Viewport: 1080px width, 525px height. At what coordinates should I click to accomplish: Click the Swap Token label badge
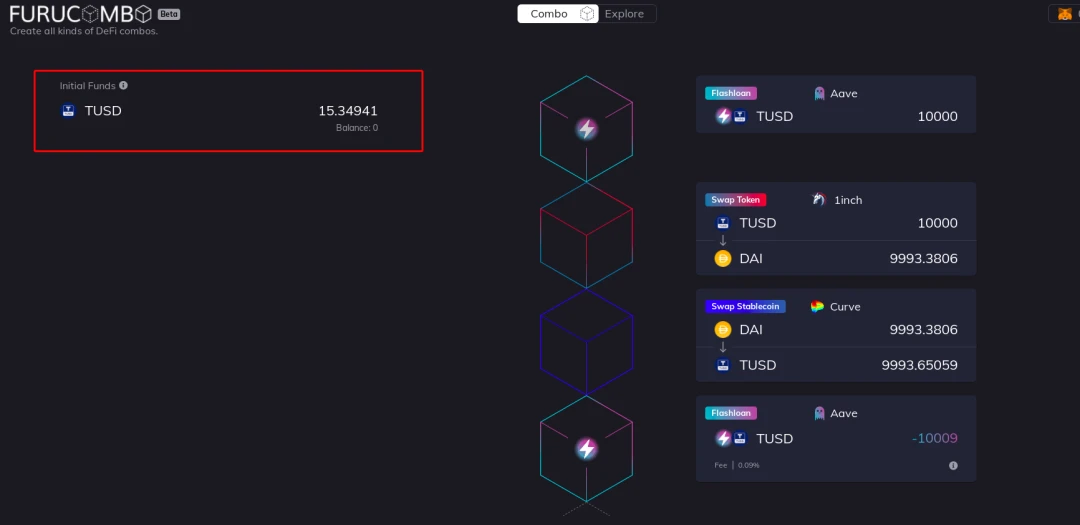click(x=736, y=200)
